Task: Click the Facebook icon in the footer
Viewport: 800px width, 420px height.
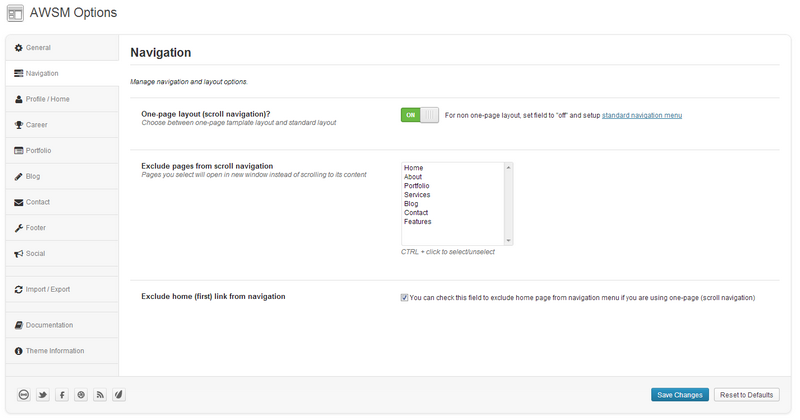Action: 62,395
